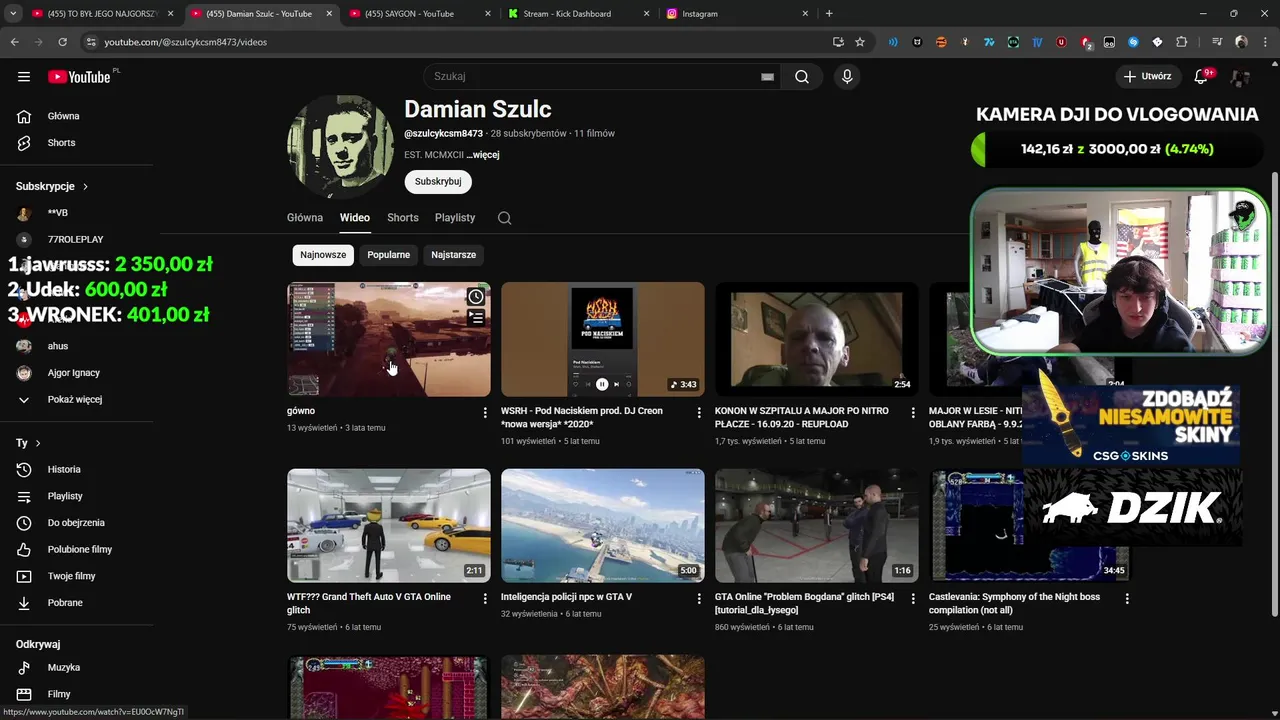The height and width of the screenshot is (720, 1280).
Task: Click the magnifier search button
Action: tap(802, 77)
